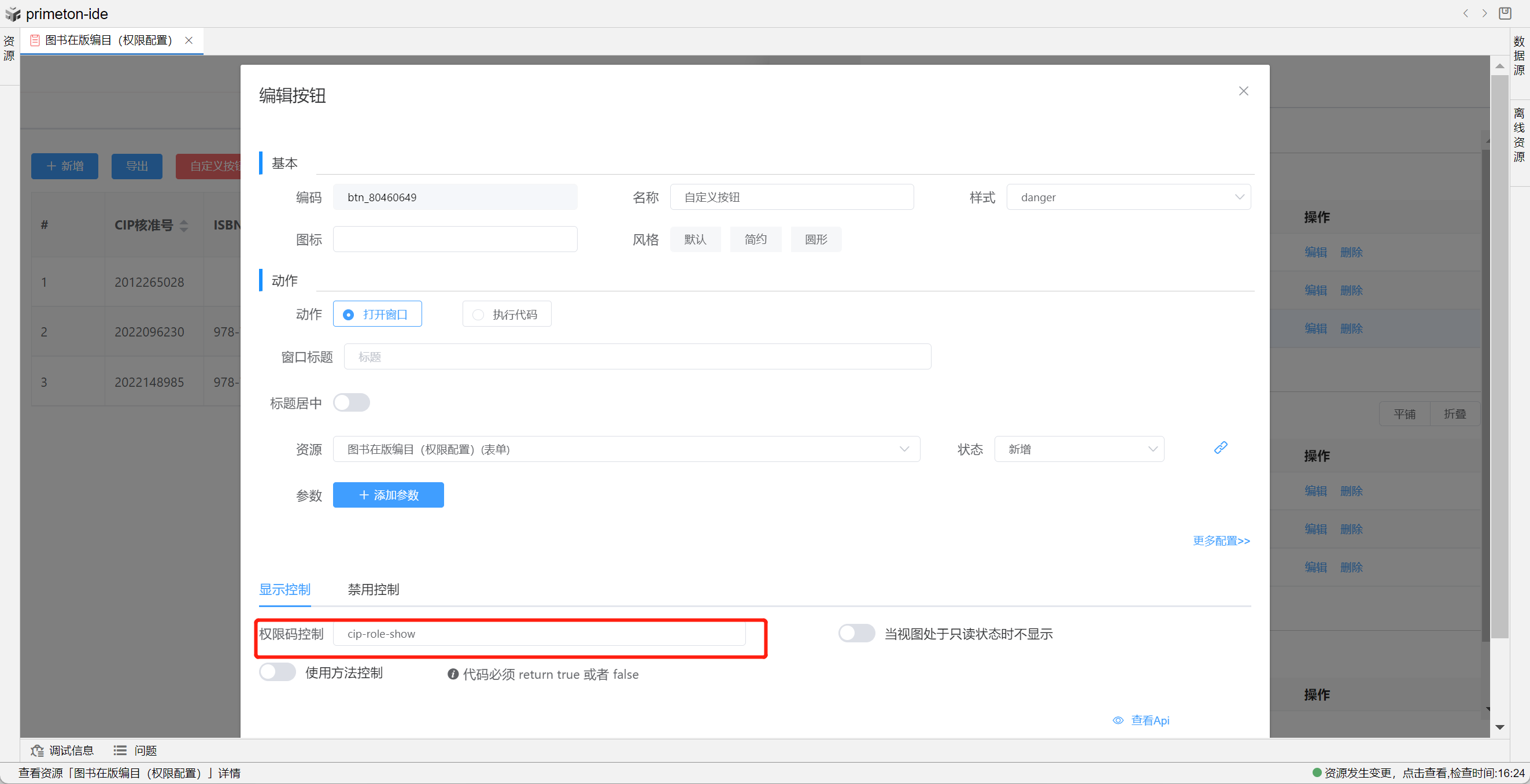
Task: Click the back arrow in title bar
Action: coord(1465,13)
